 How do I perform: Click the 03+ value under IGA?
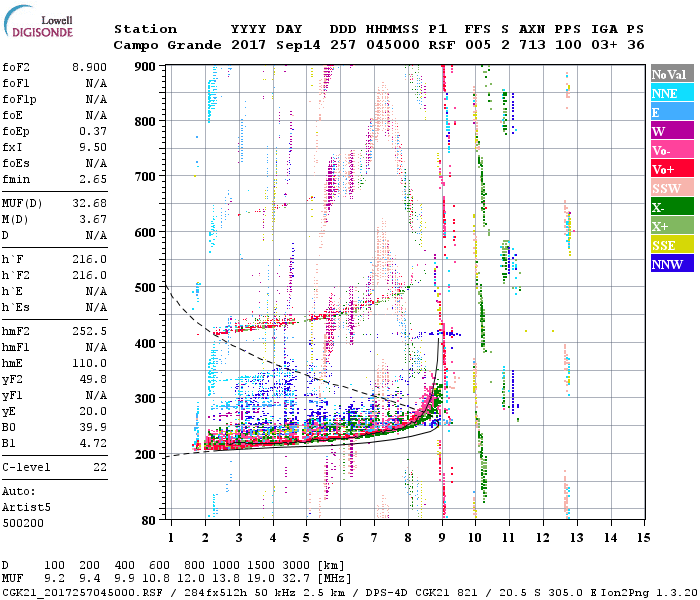(x=604, y=45)
